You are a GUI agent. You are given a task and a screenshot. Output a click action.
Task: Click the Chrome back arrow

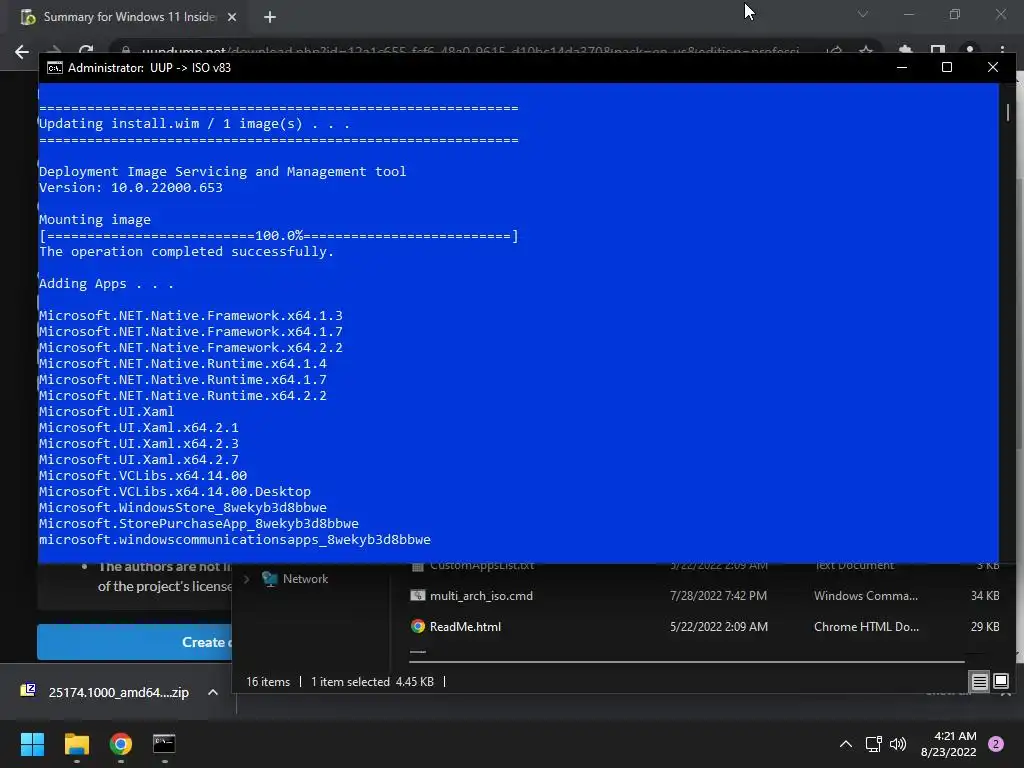[x=22, y=52]
